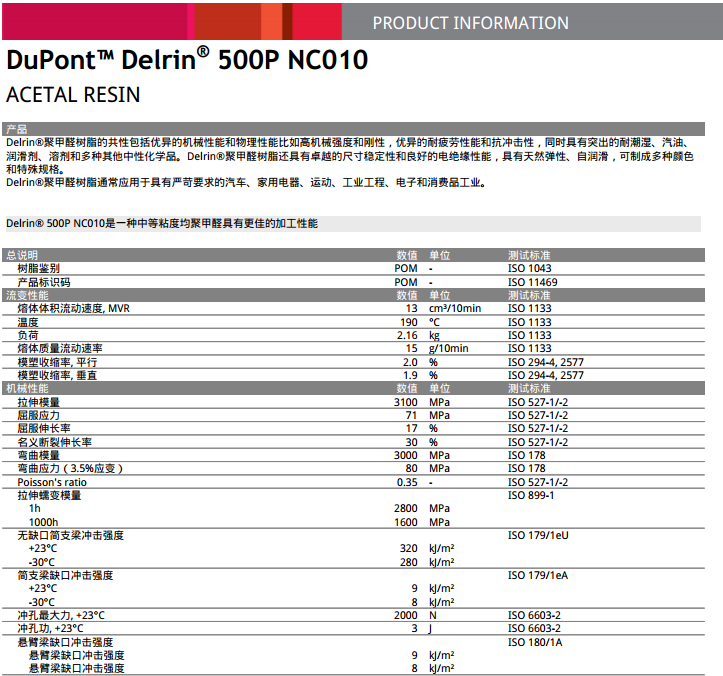Image resolution: width=723 pixels, height=676 pixels.
Task: Click the 数值 header in 总说明 row
Action: click(x=407, y=255)
